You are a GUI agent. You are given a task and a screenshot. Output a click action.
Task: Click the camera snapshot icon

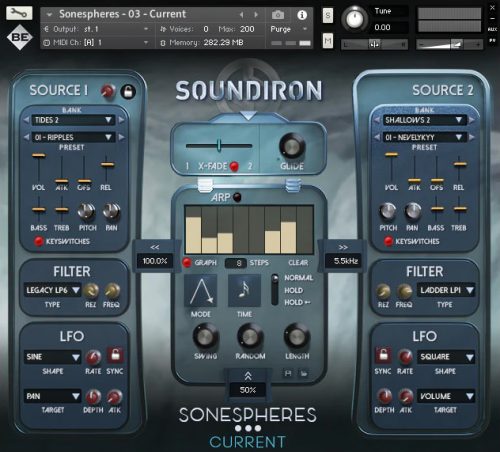278,15
